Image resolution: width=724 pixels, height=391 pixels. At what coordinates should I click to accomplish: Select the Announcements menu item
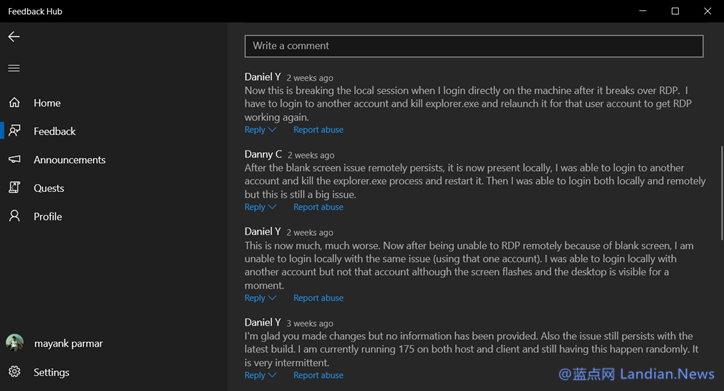(x=69, y=160)
